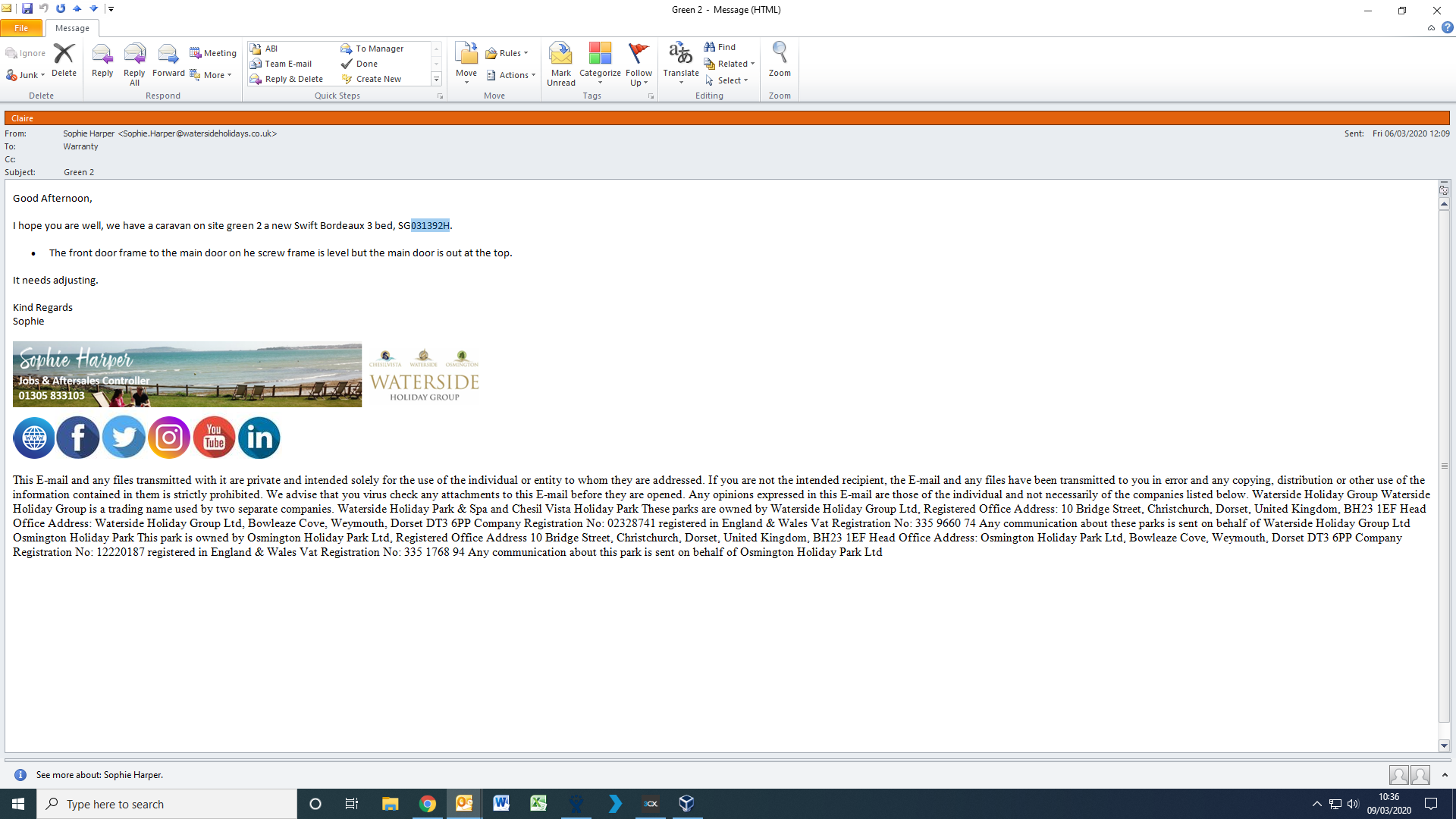Select the Message ribbon tab

coord(72,28)
